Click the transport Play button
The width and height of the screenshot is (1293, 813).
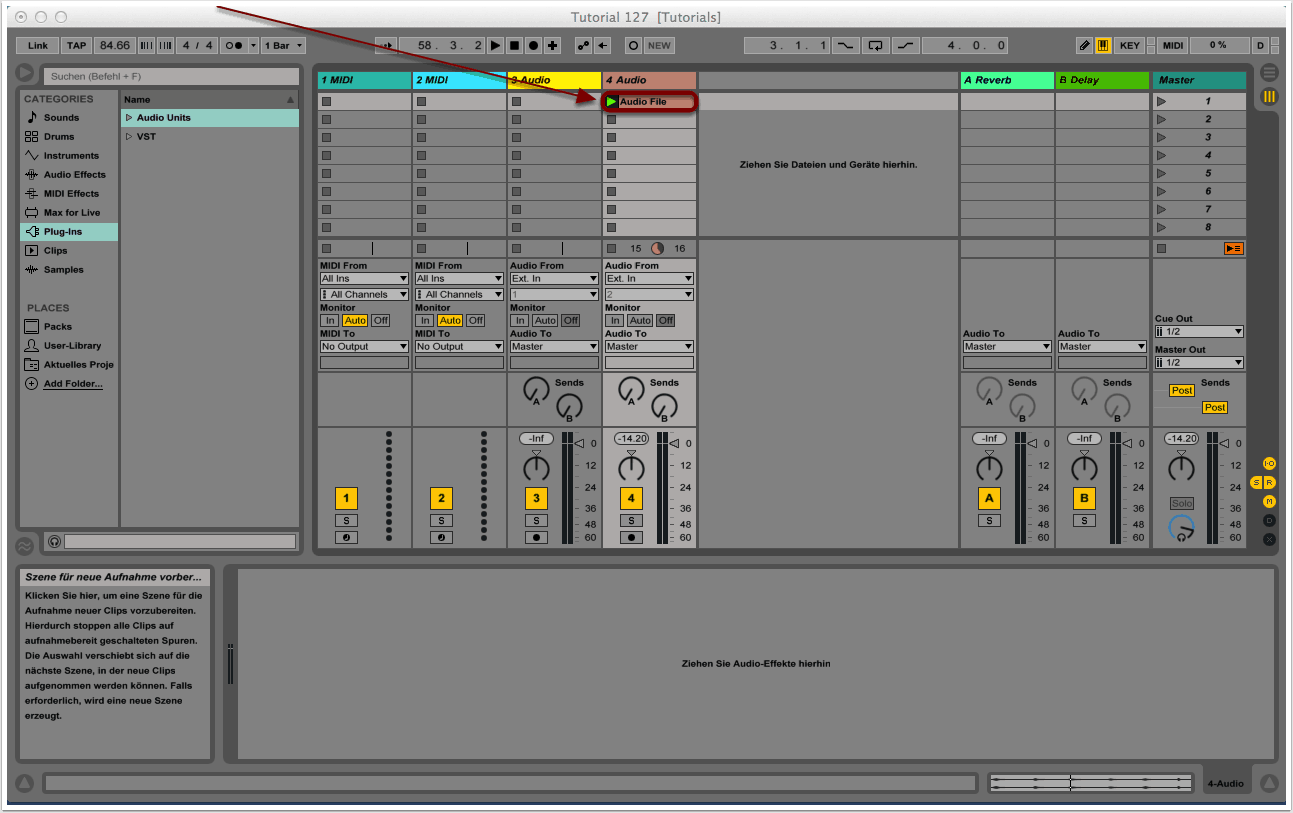[x=495, y=46]
